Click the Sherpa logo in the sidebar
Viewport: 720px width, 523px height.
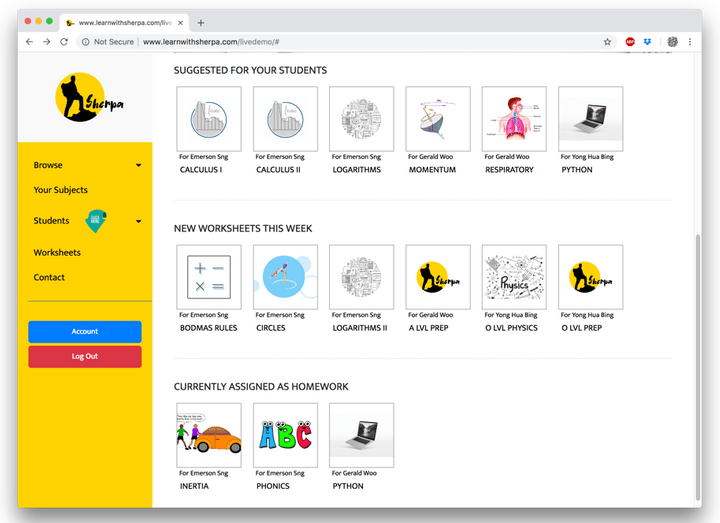[x=85, y=97]
